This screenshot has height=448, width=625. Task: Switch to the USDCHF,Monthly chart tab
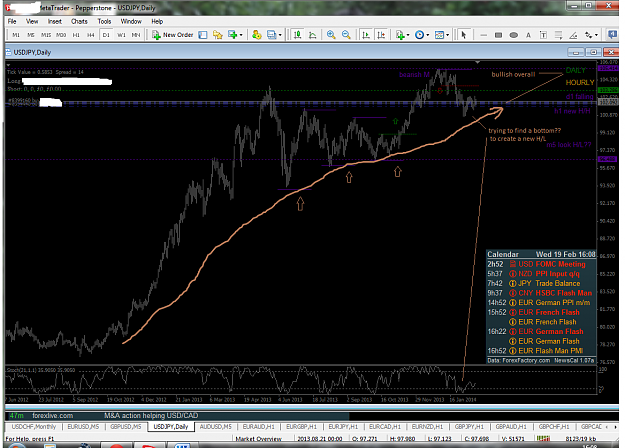33,427
